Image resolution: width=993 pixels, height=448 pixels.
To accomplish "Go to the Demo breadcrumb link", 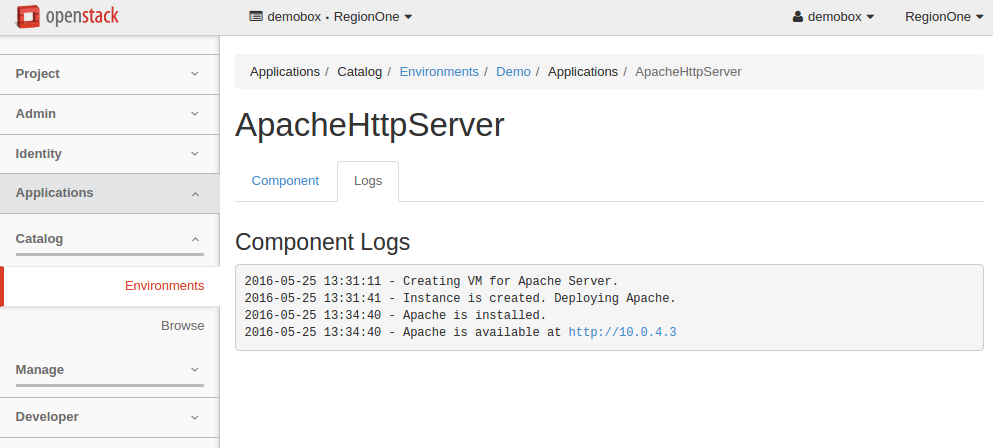I will (513, 72).
